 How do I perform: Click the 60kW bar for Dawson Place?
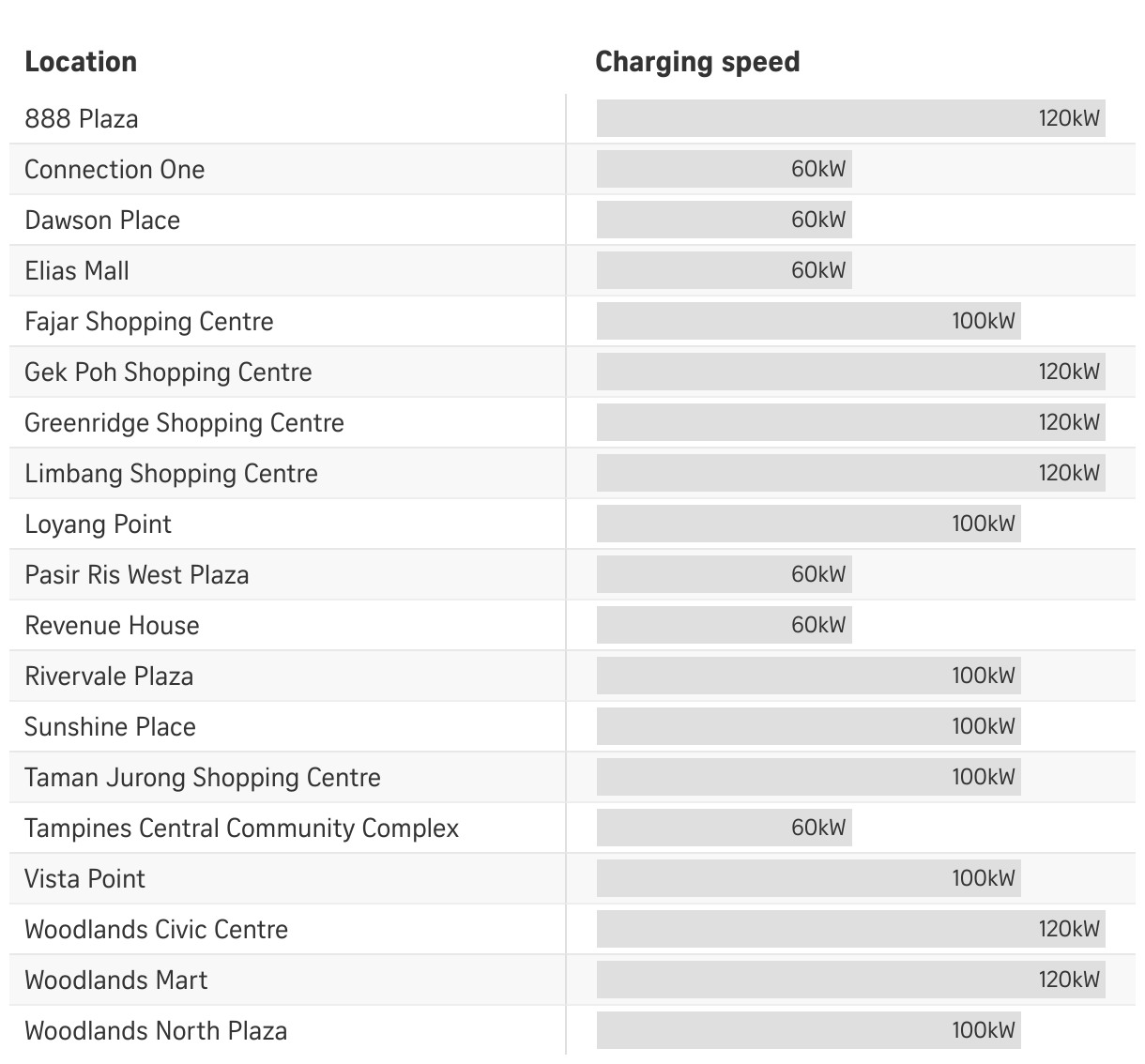(724, 220)
